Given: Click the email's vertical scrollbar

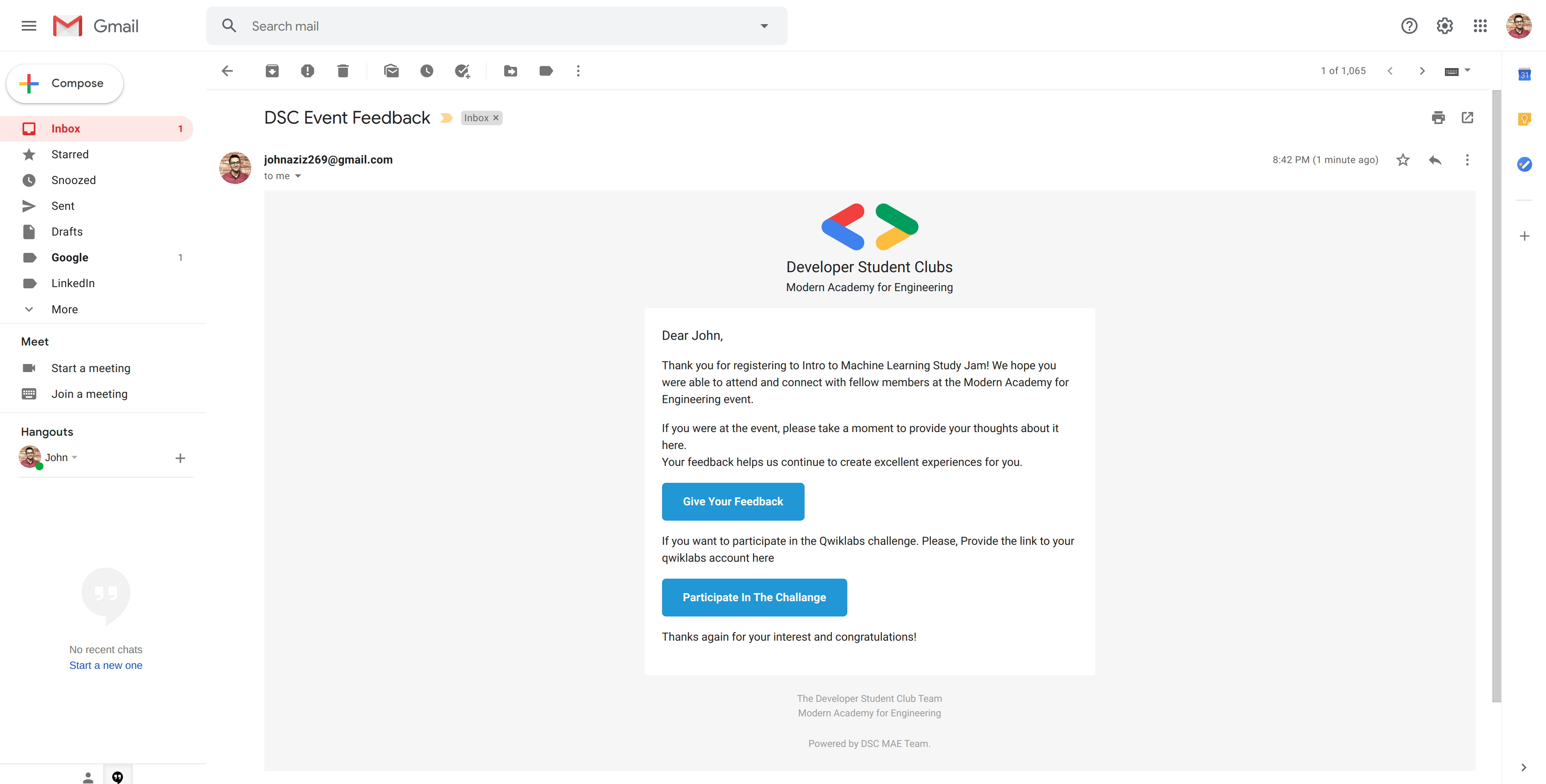Looking at the screenshot, I should (1496, 396).
